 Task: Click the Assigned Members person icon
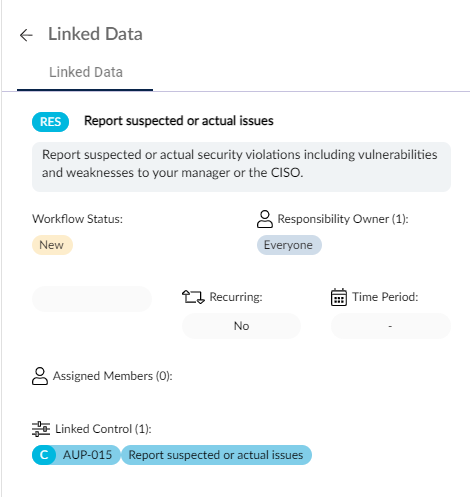[x=40, y=376]
